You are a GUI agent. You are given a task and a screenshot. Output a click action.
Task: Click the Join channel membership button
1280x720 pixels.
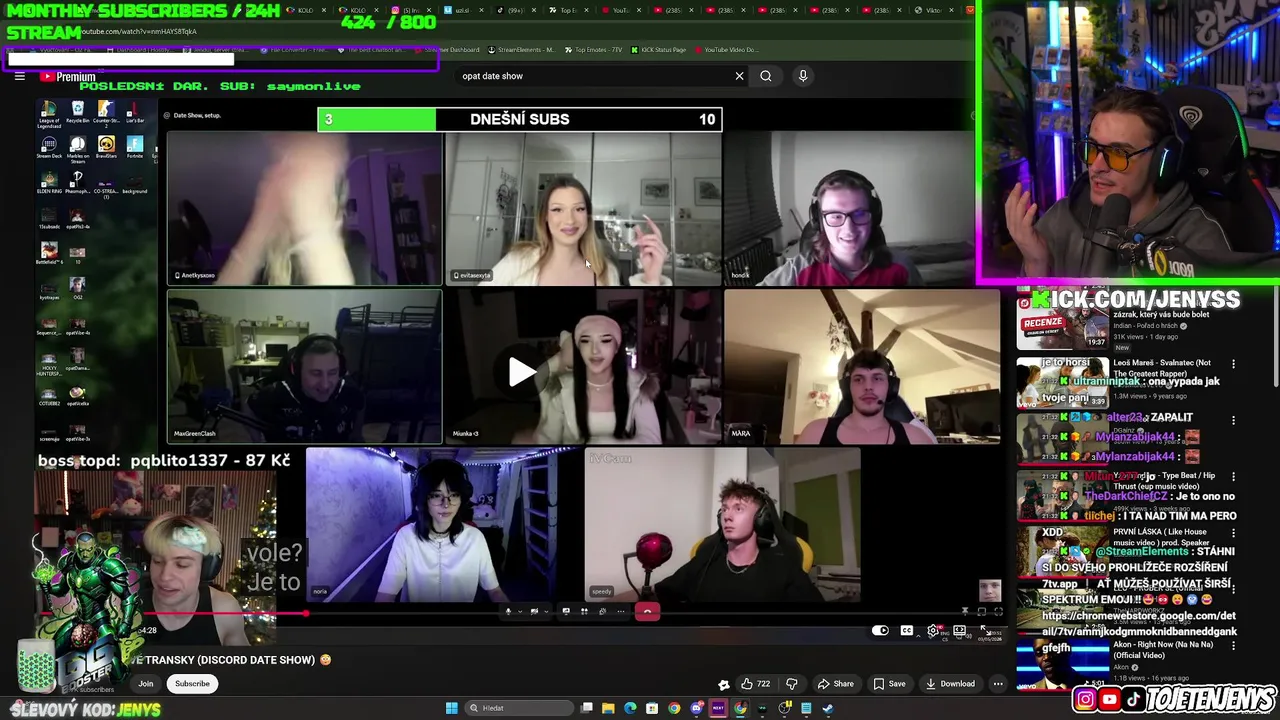pyautogui.click(x=146, y=684)
